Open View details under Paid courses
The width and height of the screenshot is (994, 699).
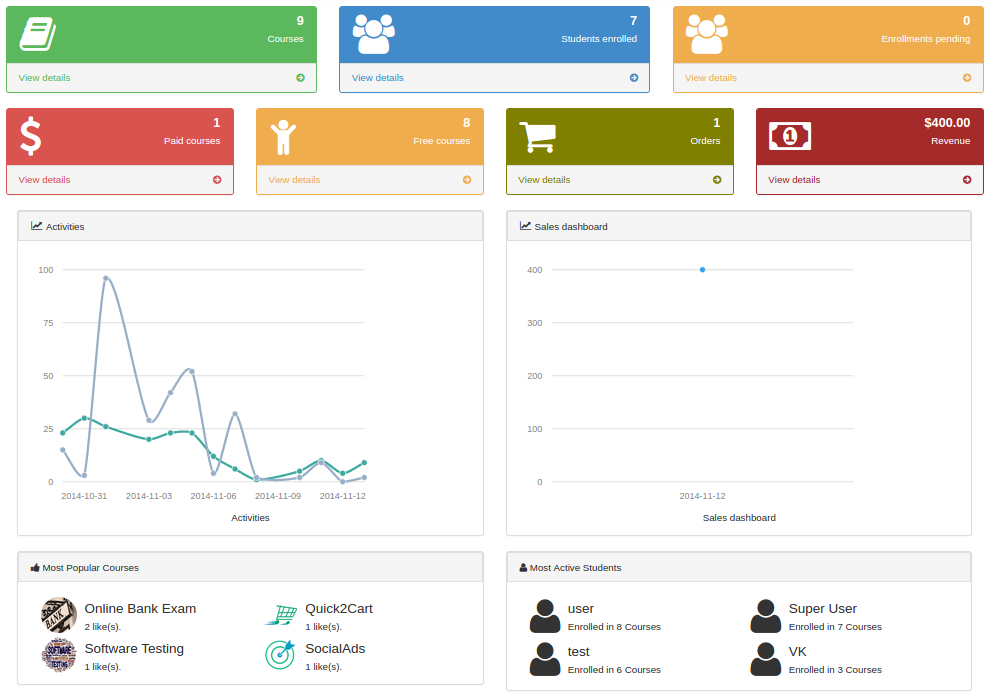45,180
